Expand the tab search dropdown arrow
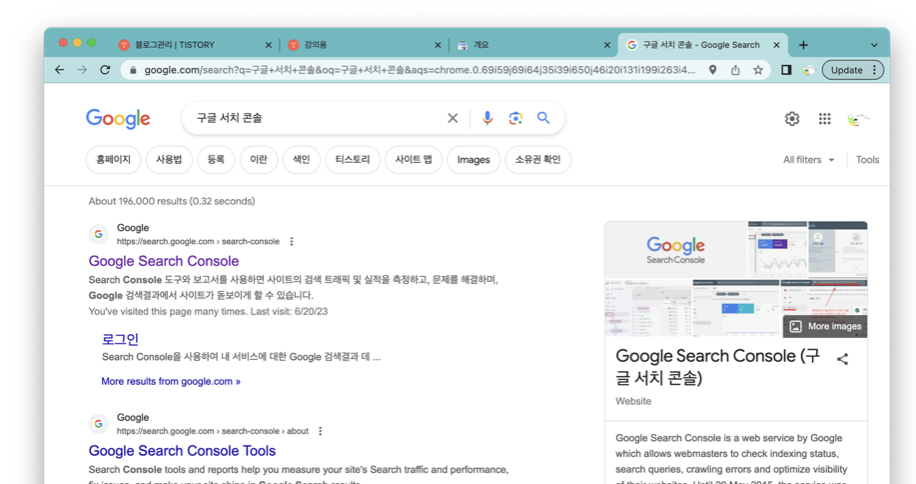 point(874,45)
